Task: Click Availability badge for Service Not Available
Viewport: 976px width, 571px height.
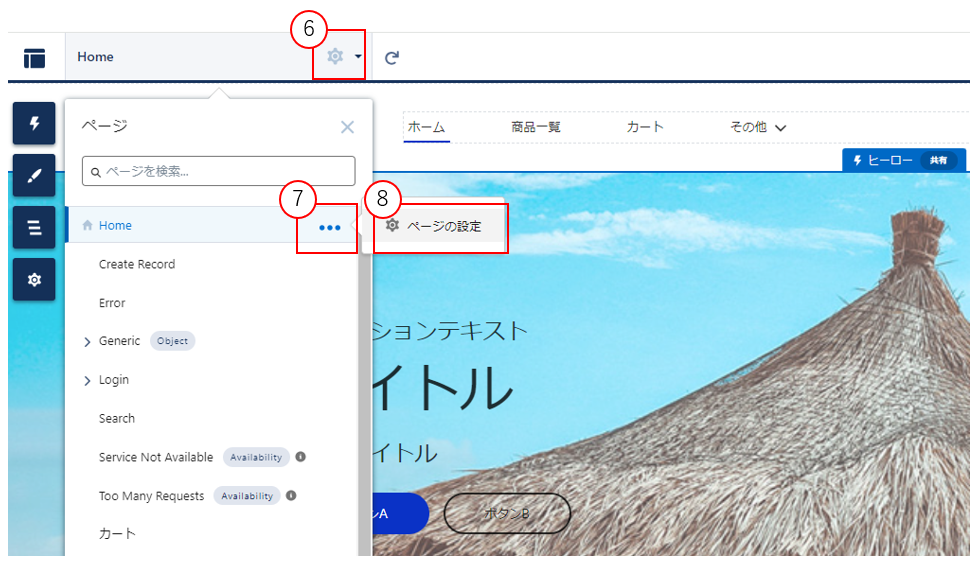Action: tap(256, 457)
